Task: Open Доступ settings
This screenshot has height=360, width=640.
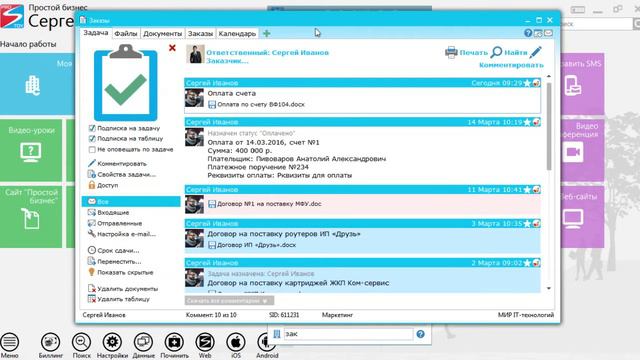Action: [103, 185]
